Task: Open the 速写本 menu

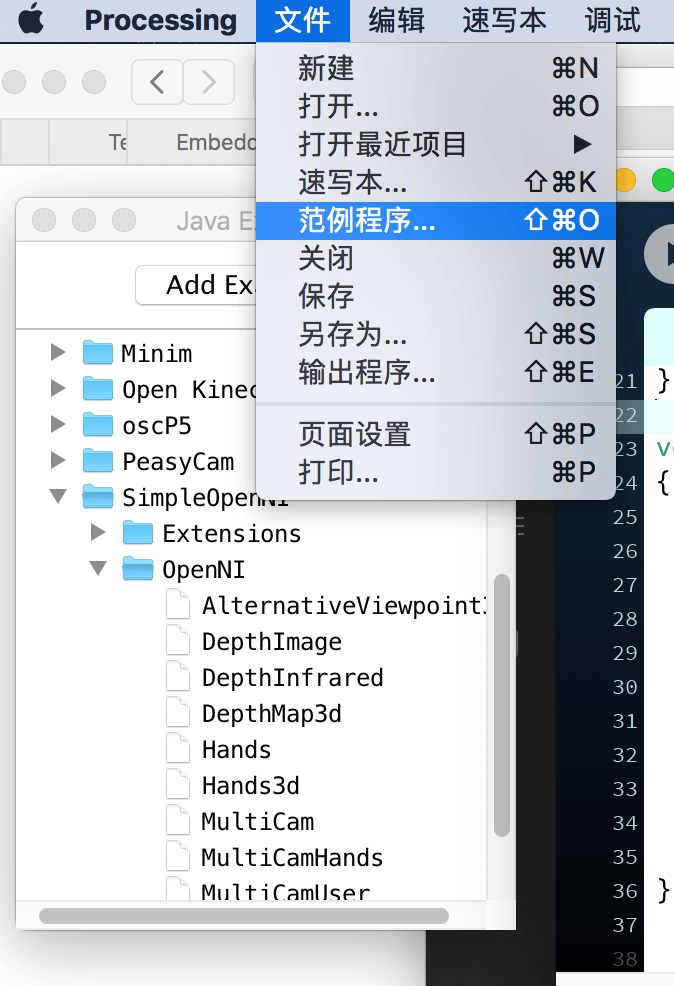Action: point(504,20)
